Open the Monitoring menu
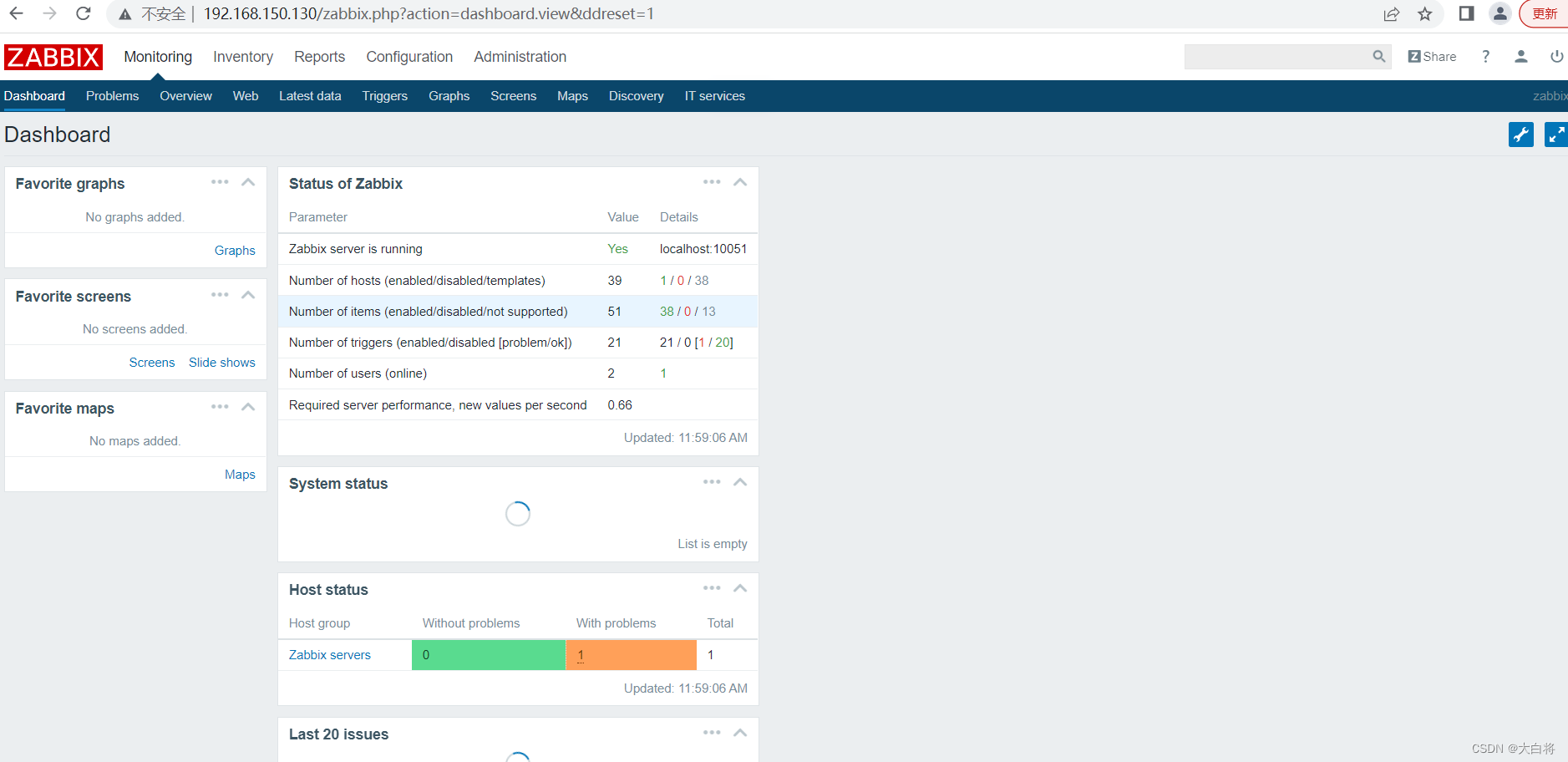 pyautogui.click(x=158, y=57)
